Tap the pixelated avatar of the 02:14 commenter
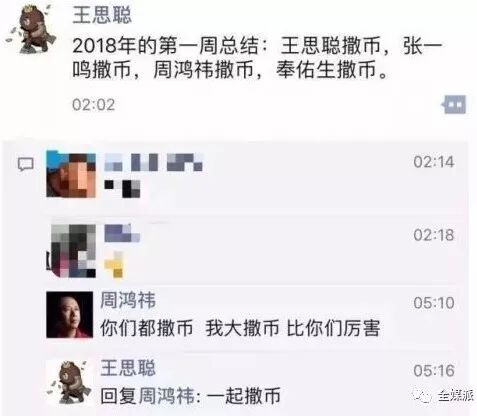Viewport: 477px width, 416px height. [x=71, y=175]
